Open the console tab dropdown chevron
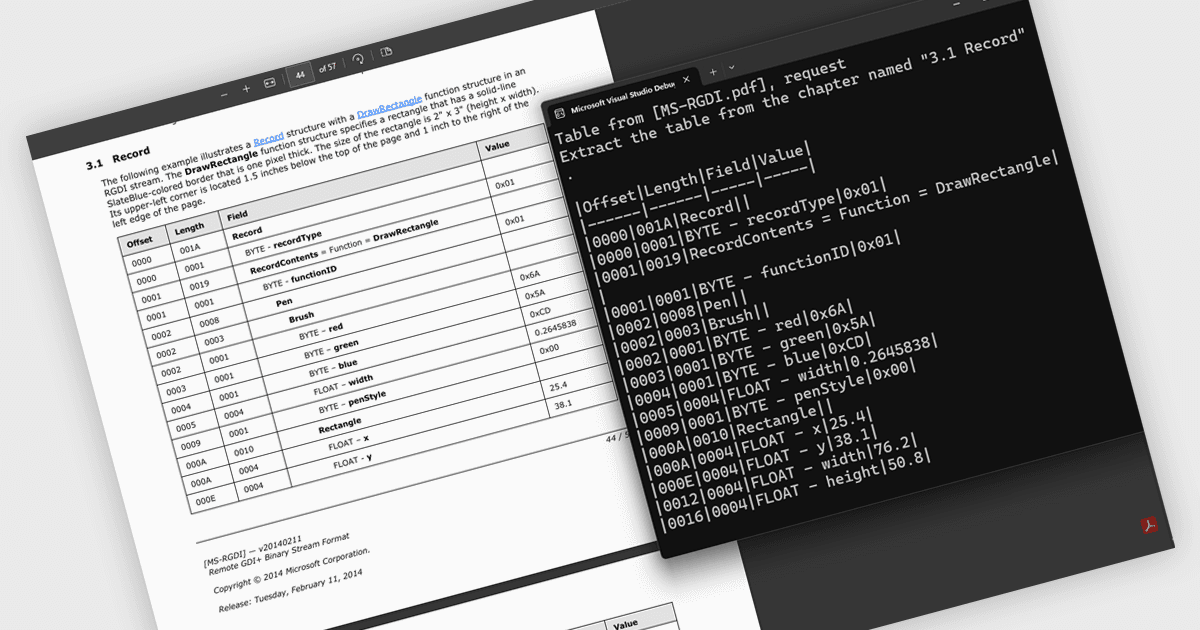The image size is (1200, 630). click(x=732, y=68)
